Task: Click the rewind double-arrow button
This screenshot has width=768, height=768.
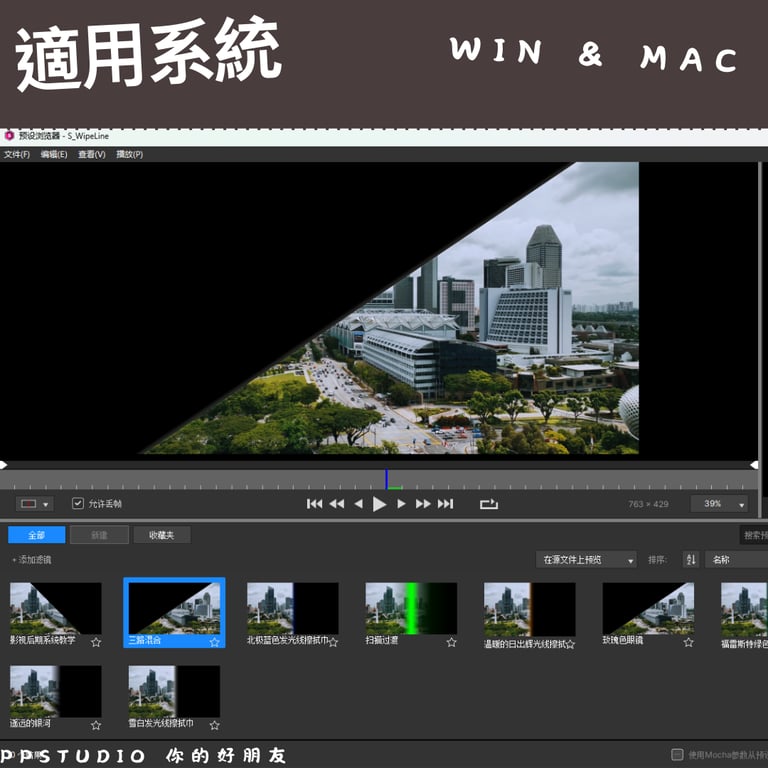Action: tap(336, 504)
